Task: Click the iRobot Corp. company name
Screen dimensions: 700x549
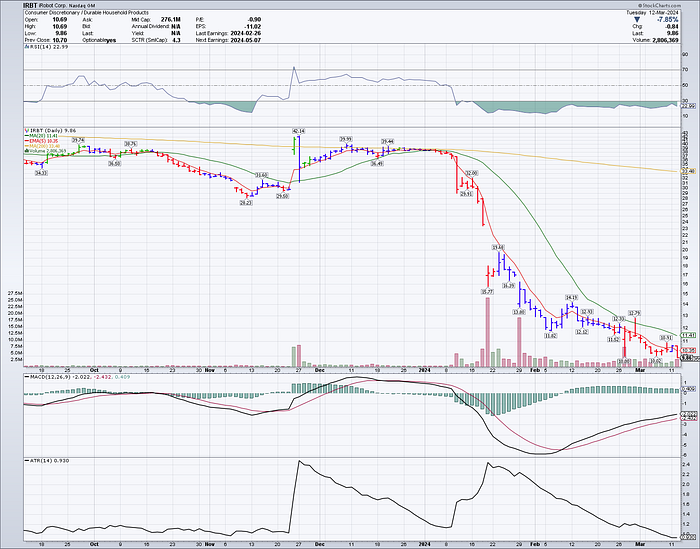Action: click(x=53, y=6)
